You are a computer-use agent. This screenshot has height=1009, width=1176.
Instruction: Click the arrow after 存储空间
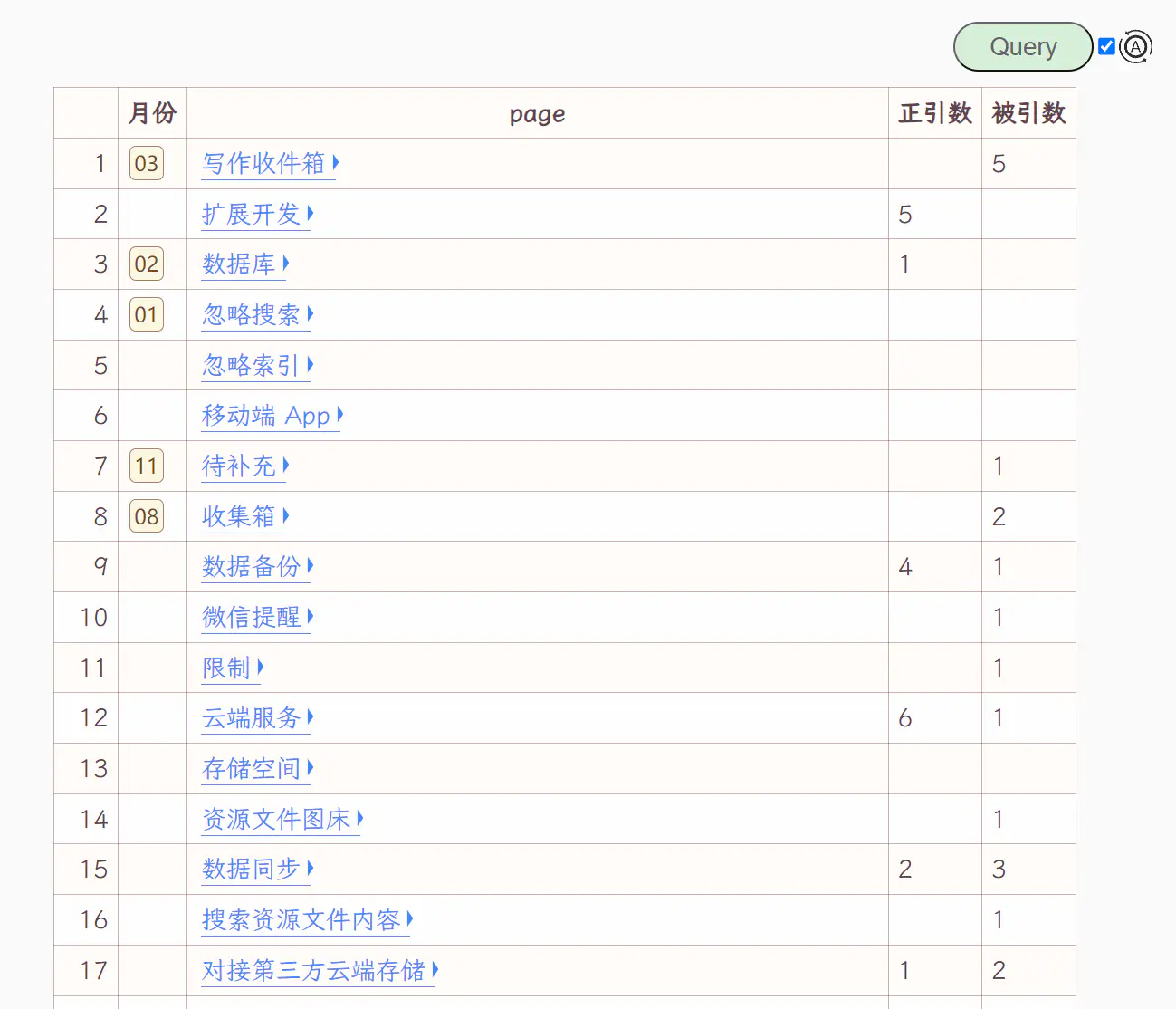click(310, 767)
